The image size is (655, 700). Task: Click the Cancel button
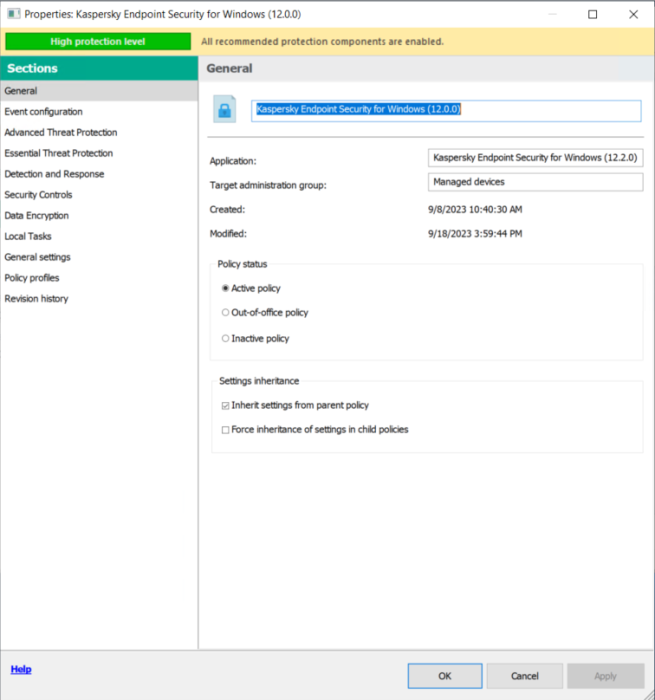coord(525,676)
